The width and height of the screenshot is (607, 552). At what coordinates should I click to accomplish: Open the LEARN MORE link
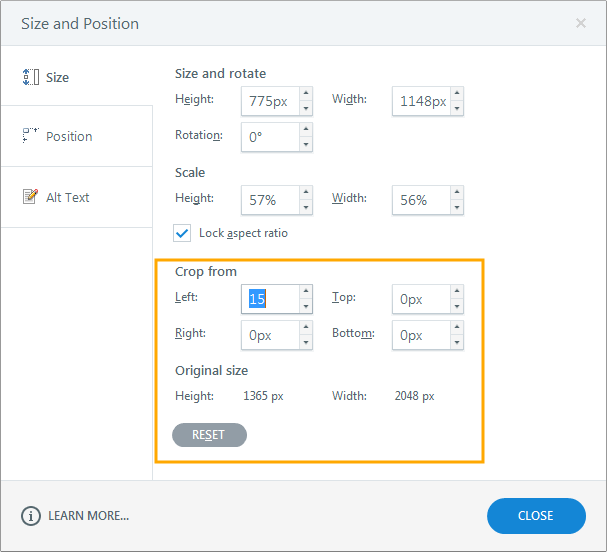point(88,516)
